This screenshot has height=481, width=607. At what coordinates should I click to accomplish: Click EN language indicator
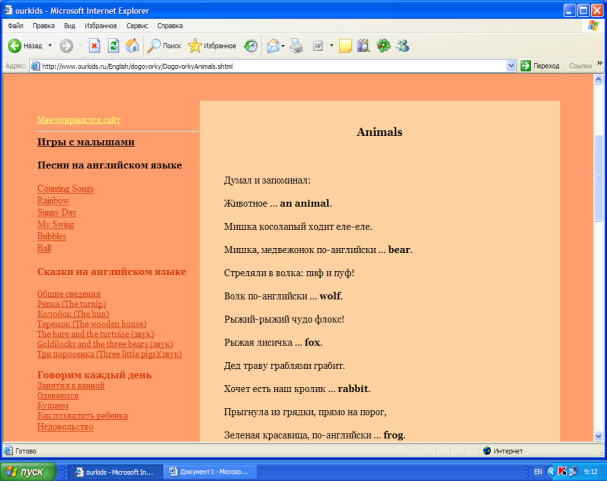[538, 471]
